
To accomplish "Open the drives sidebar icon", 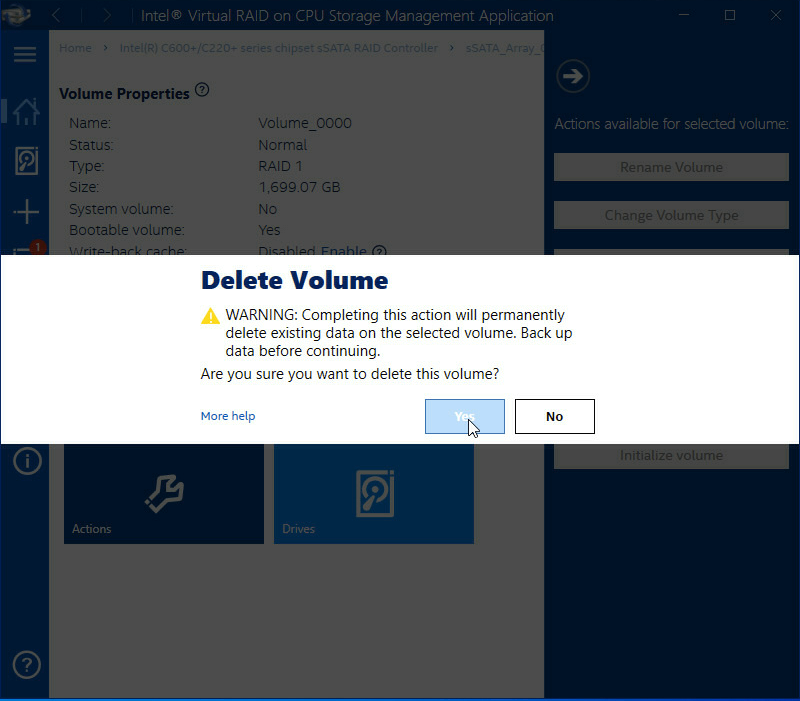I will 27,161.
